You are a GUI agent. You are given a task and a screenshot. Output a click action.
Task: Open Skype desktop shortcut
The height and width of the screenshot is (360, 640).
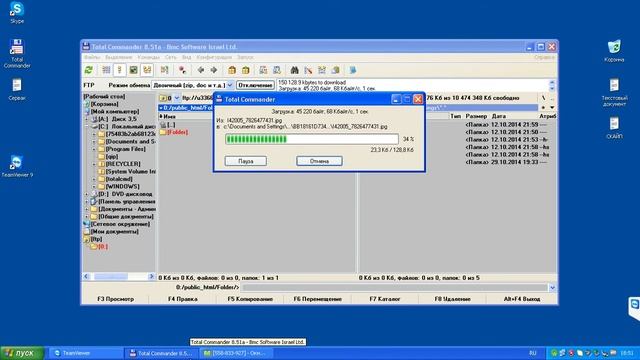click(x=17, y=13)
